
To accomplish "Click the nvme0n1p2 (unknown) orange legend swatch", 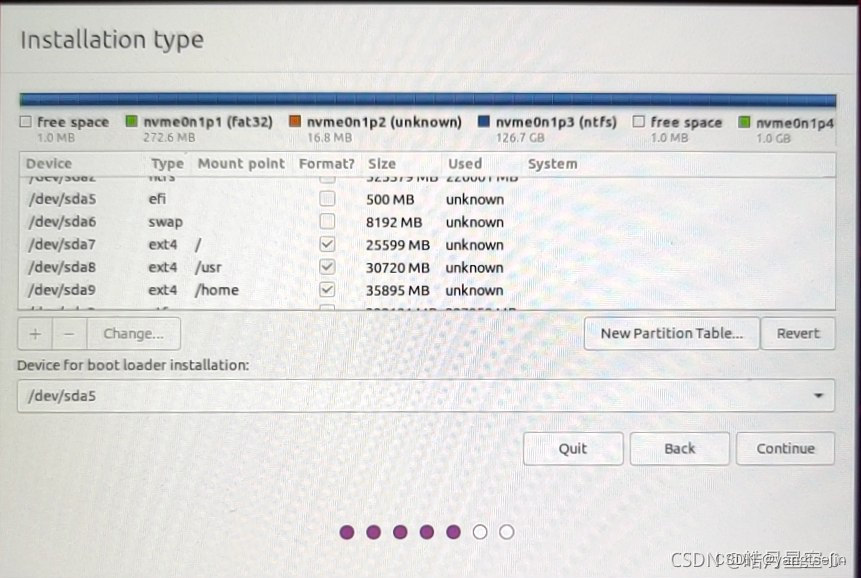I will coord(295,121).
